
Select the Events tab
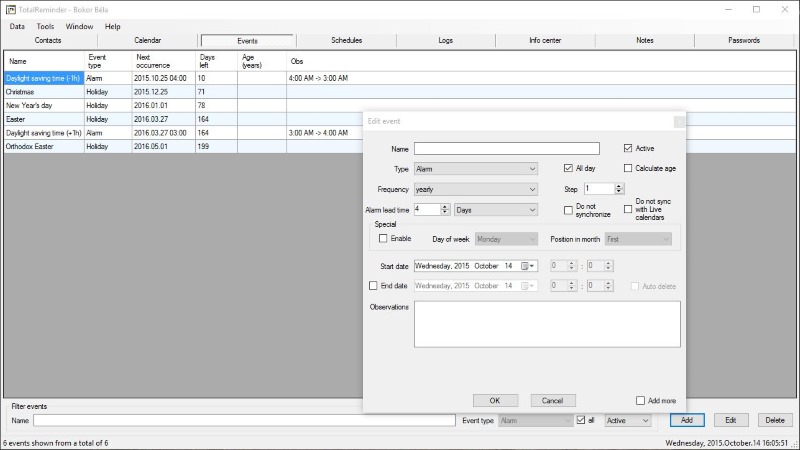click(247, 41)
